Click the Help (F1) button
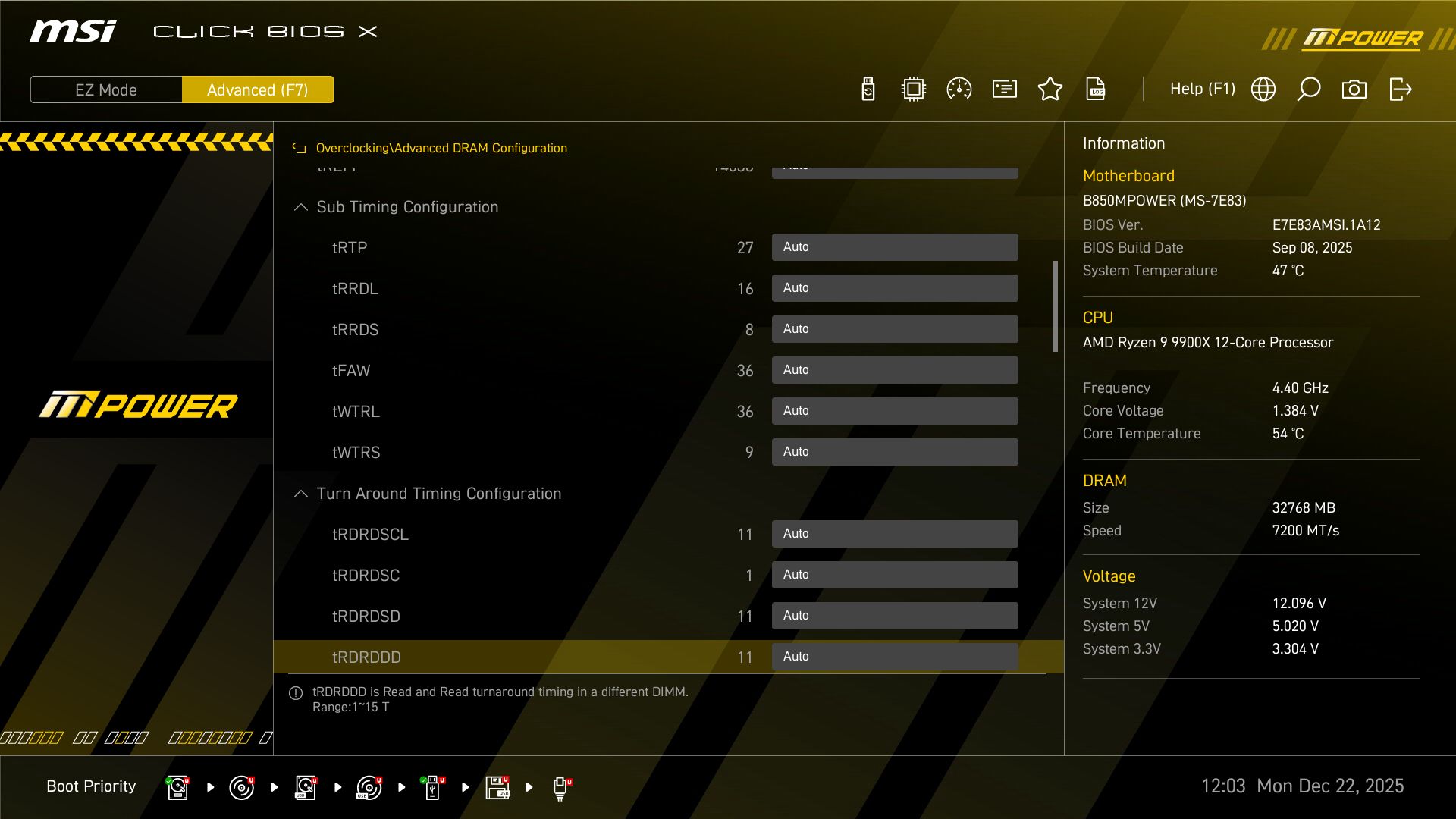Viewport: 1456px width, 819px height. point(1203,89)
